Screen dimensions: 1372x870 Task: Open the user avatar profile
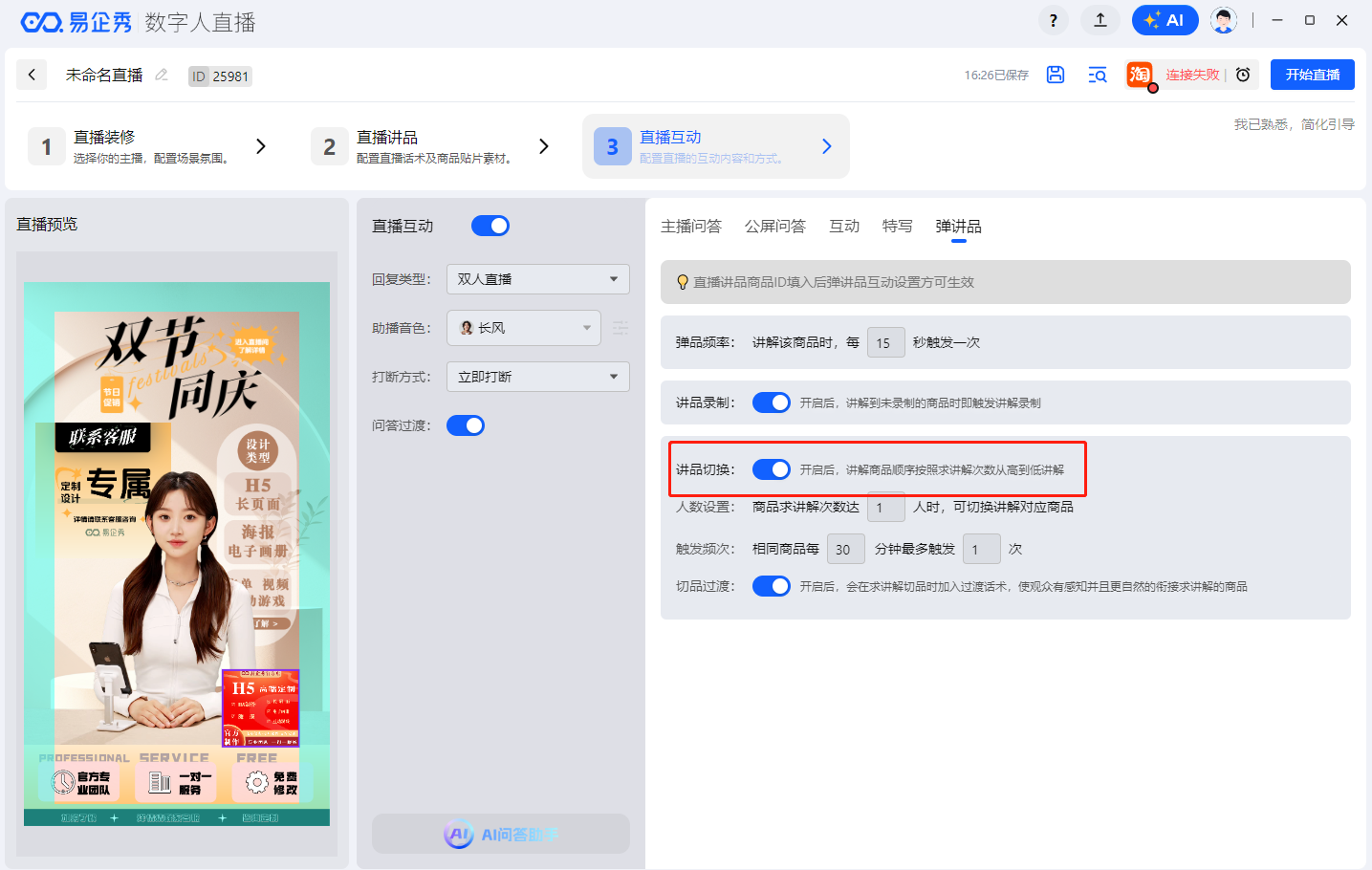[x=1223, y=20]
